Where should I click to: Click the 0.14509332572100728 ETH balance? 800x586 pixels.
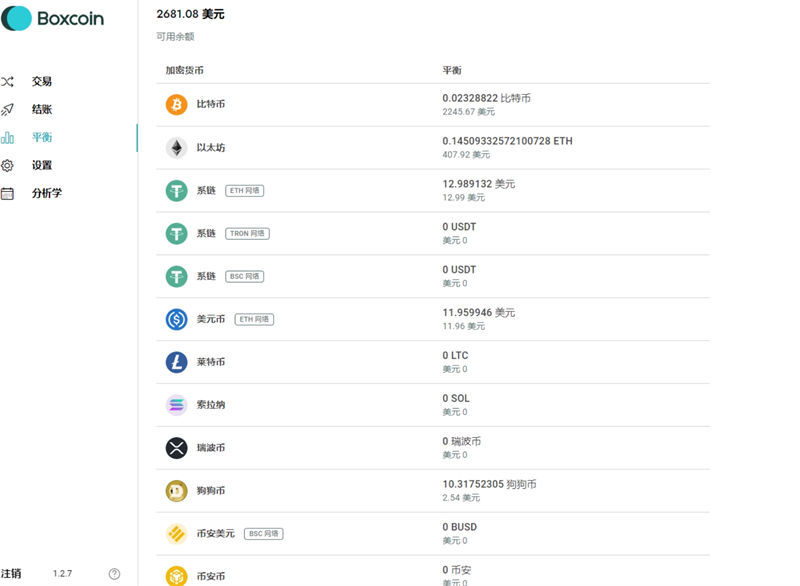(507, 141)
